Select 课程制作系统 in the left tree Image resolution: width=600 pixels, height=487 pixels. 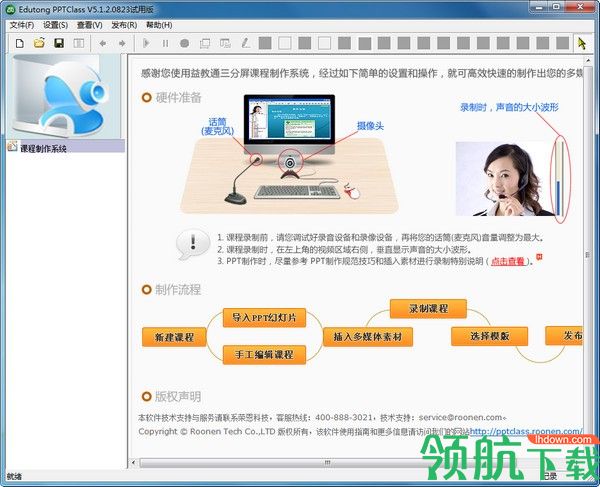[43, 148]
